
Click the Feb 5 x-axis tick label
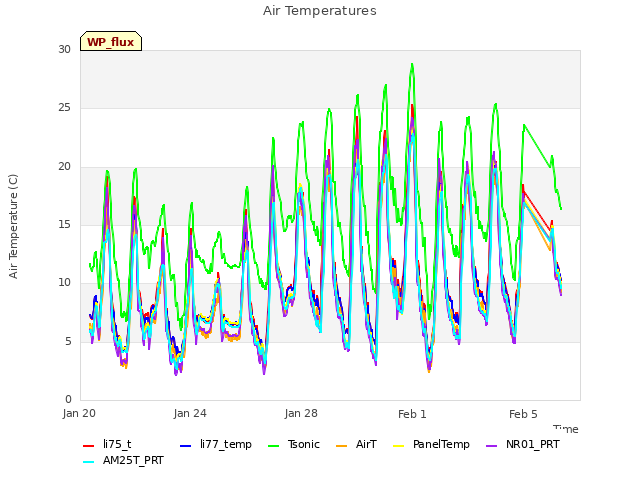[x=523, y=414]
